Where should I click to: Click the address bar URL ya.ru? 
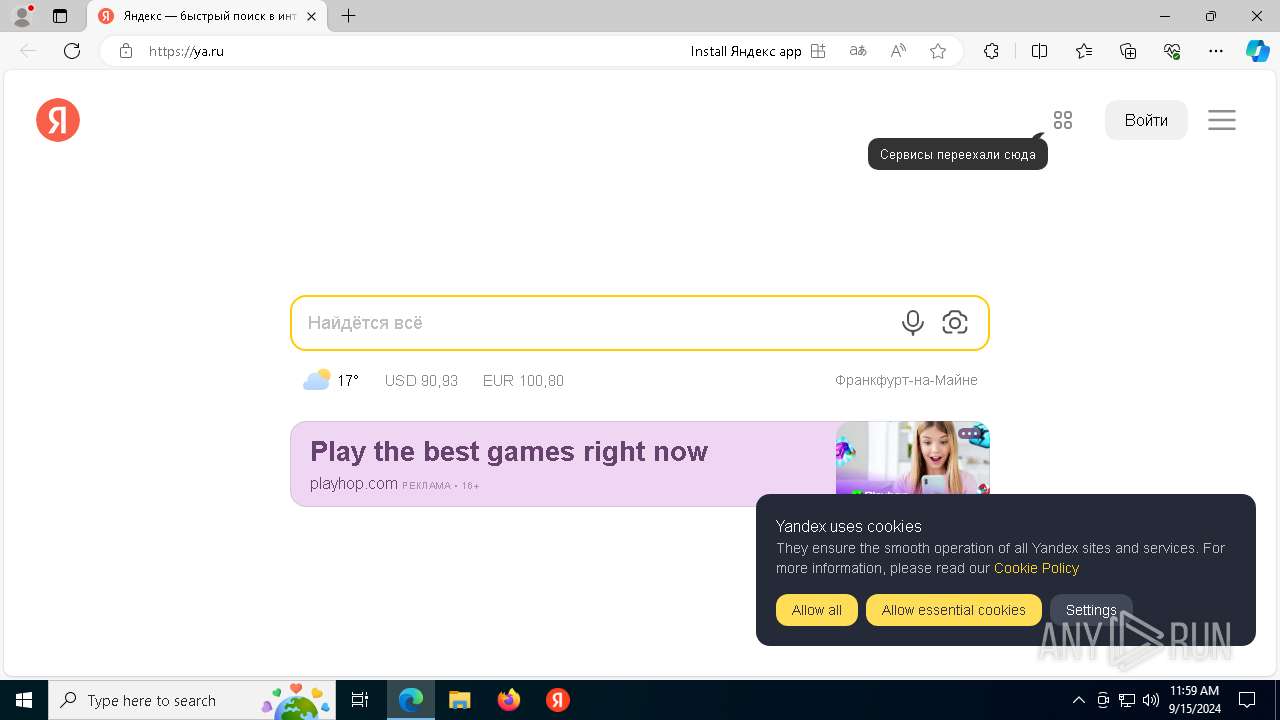(186, 51)
